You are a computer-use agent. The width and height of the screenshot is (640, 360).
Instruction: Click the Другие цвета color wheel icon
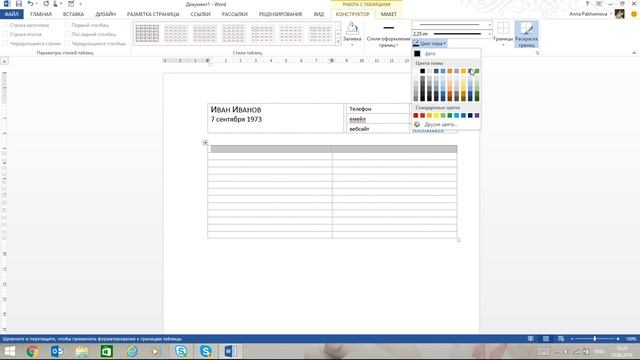tap(417, 124)
